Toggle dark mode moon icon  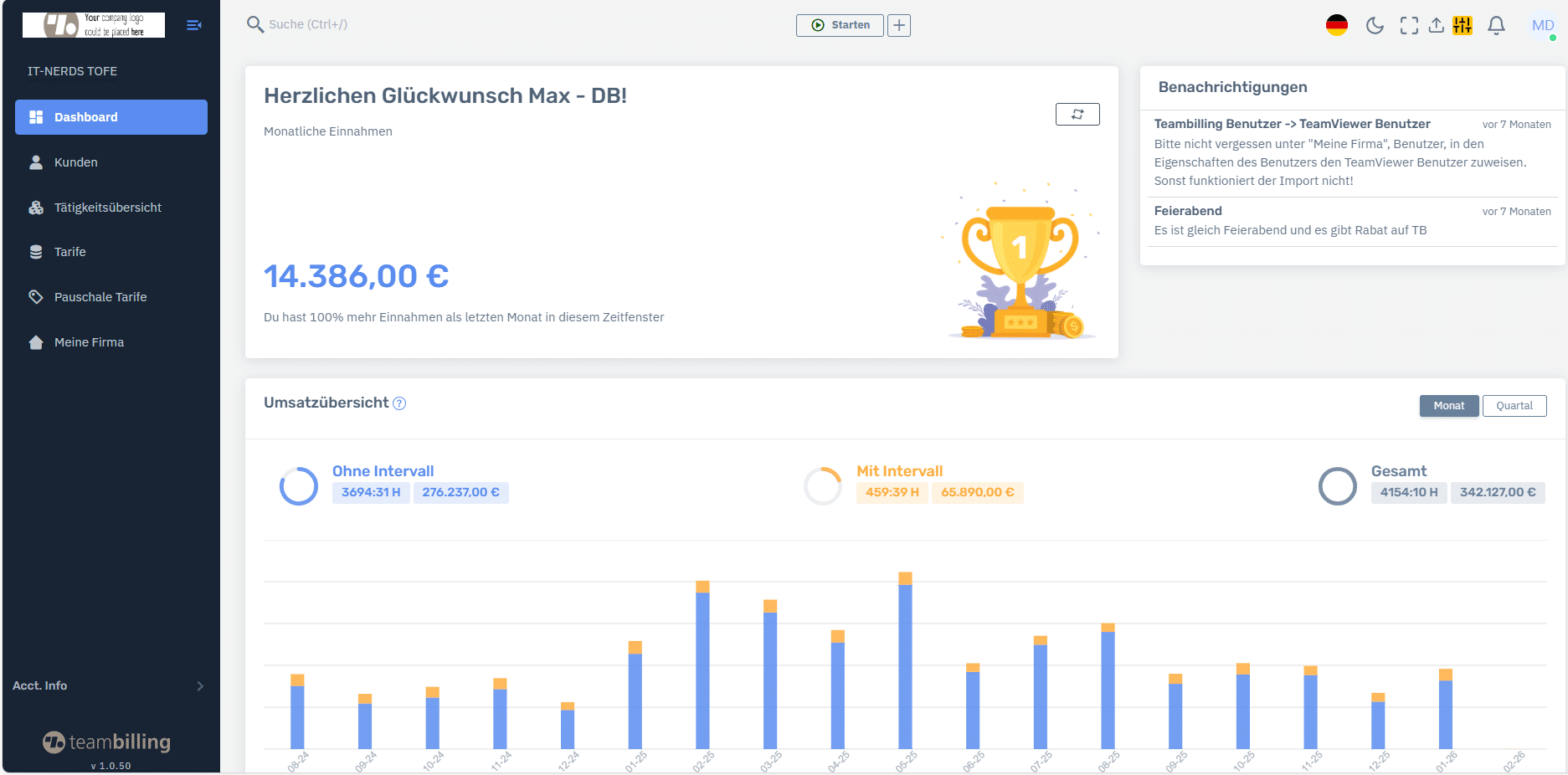(1375, 25)
